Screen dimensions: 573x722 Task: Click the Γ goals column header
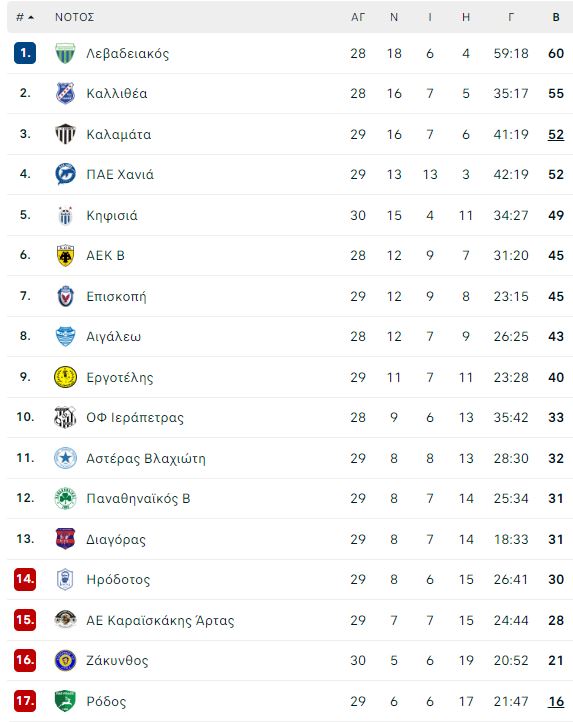(511, 17)
